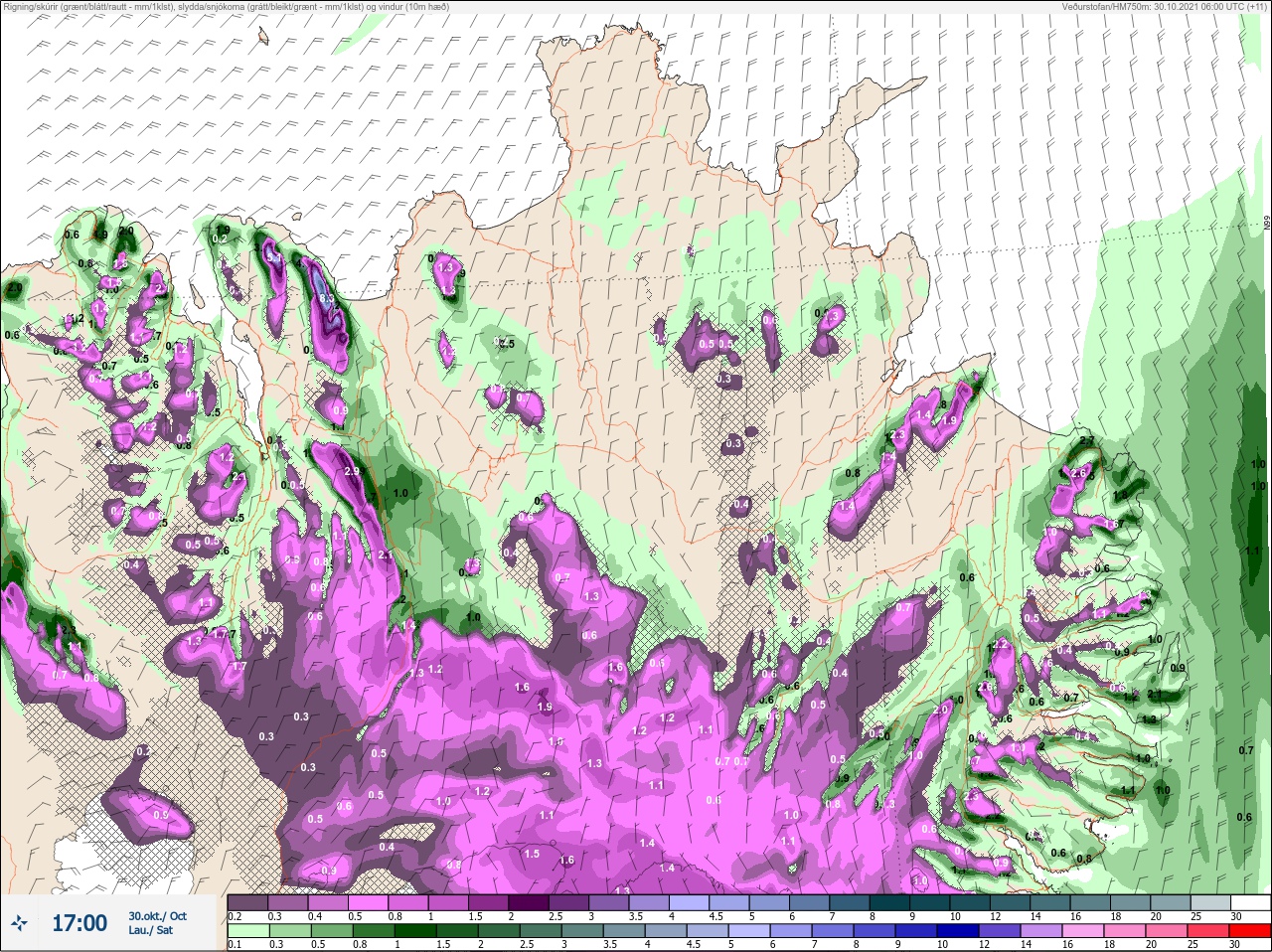Select the top-row white swatch after 30
This screenshot has width=1272, height=952.
tap(1250, 902)
